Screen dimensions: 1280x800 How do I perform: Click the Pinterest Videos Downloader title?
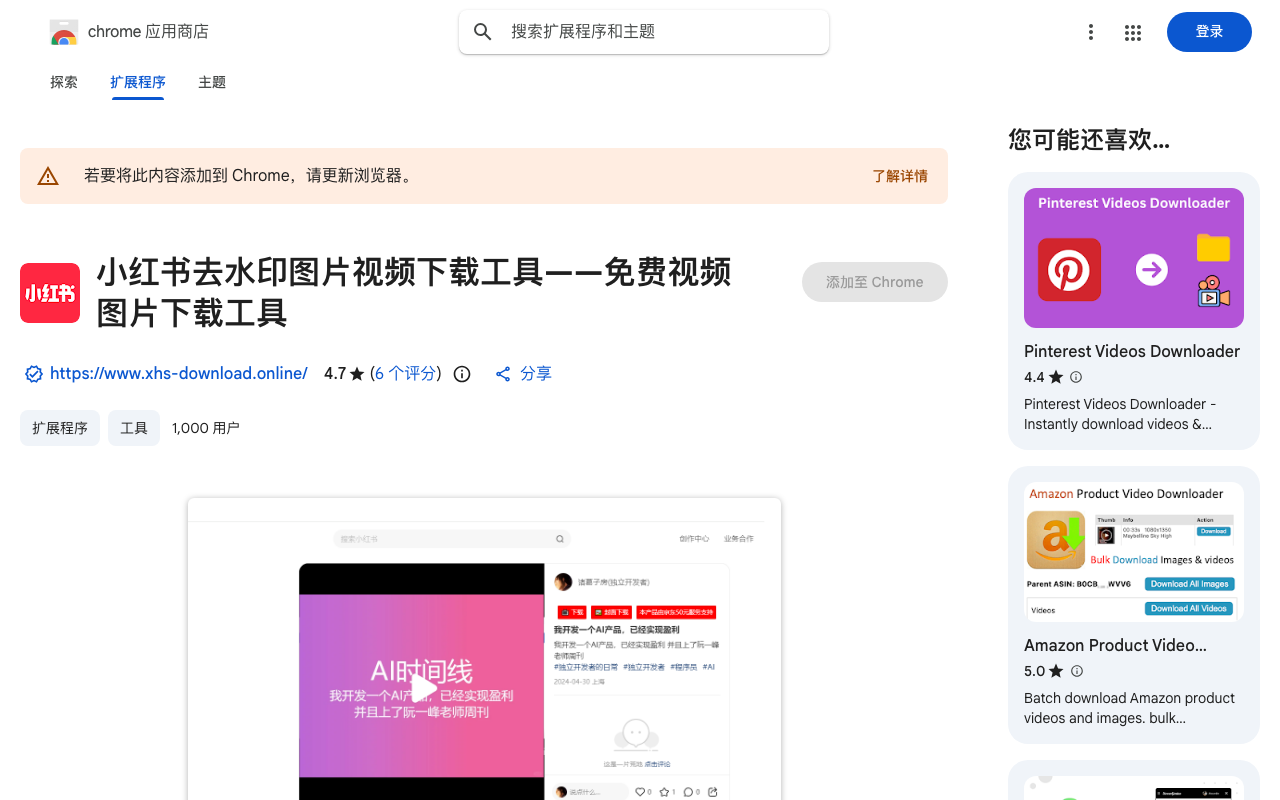[1132, 352]
